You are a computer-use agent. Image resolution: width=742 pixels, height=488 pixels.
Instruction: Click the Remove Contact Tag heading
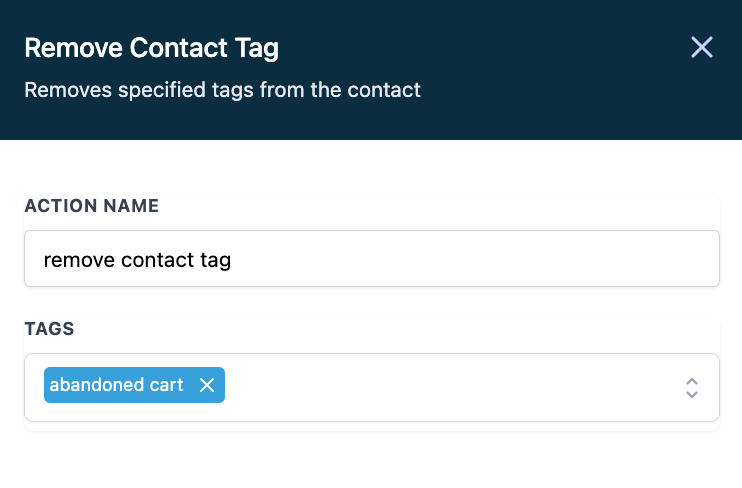(x=152, y=47)
